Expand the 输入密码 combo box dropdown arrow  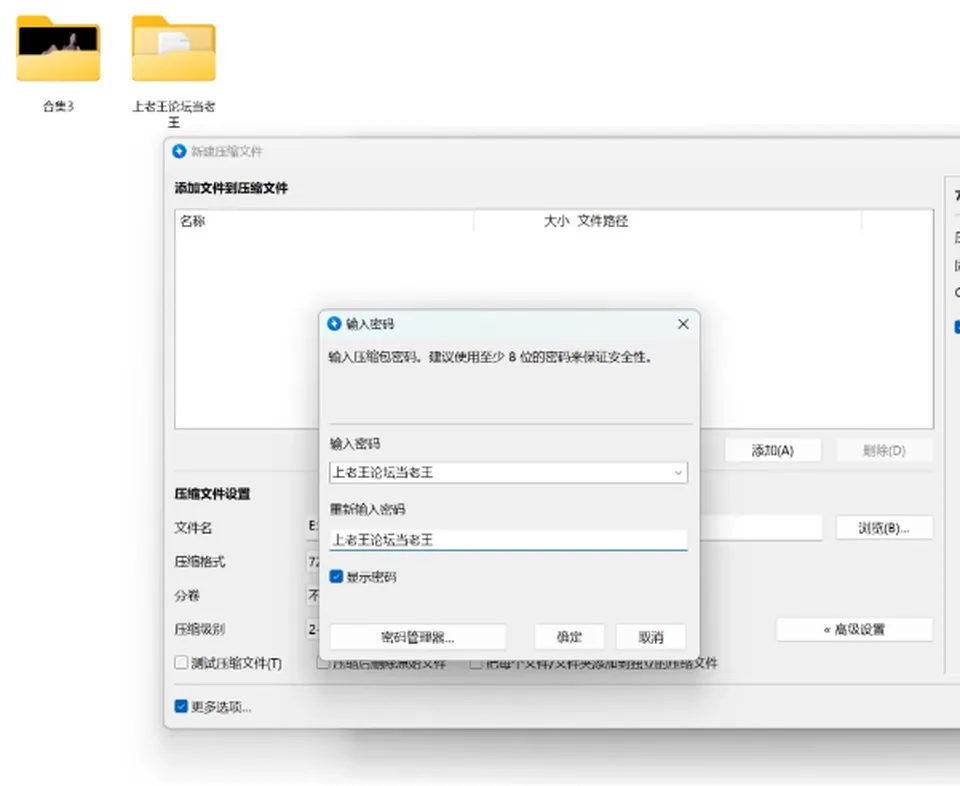(x=678, y=473)
